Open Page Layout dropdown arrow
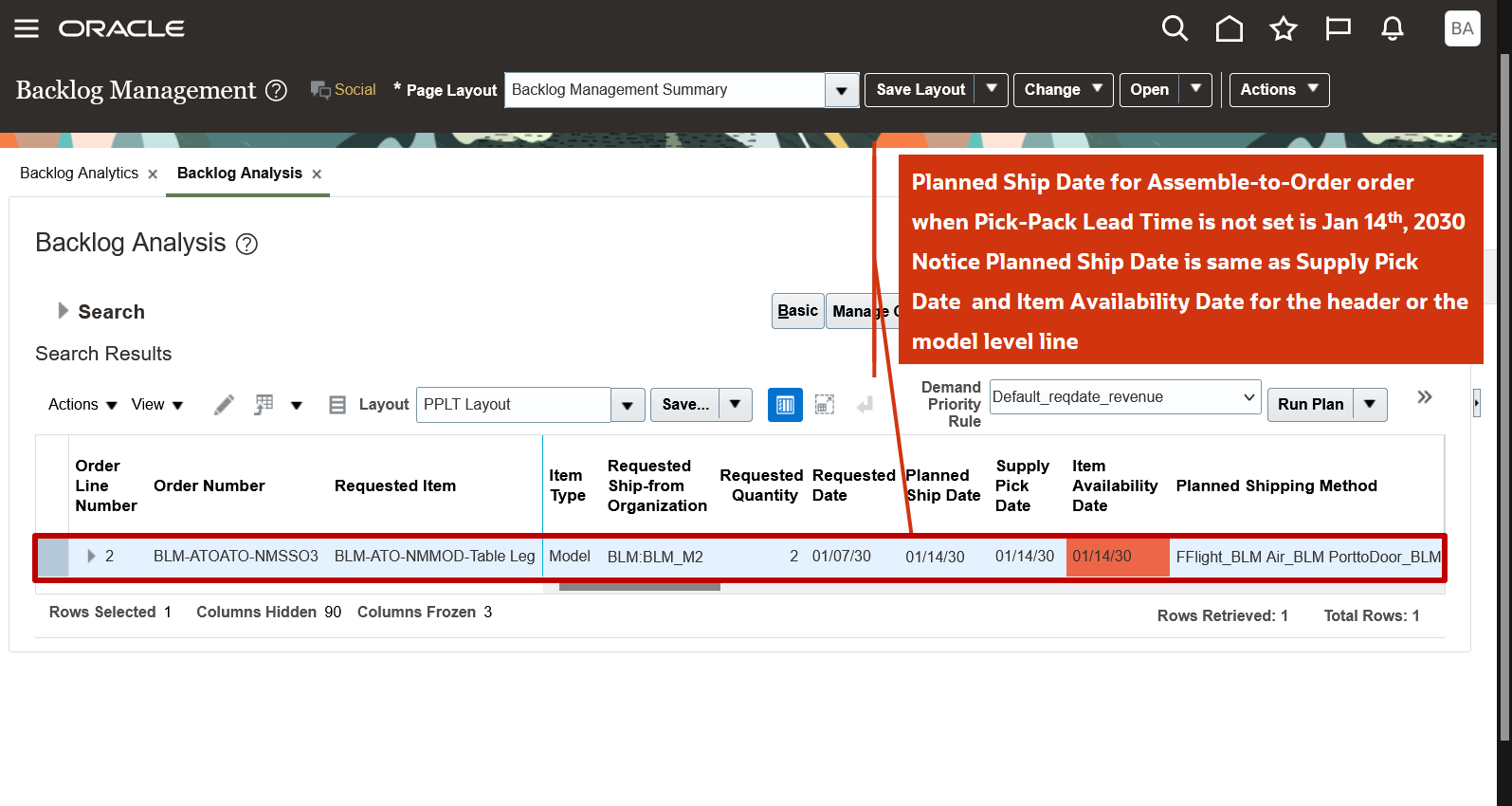The width and height of the screenshot is (1512, 806). point(841,90)
